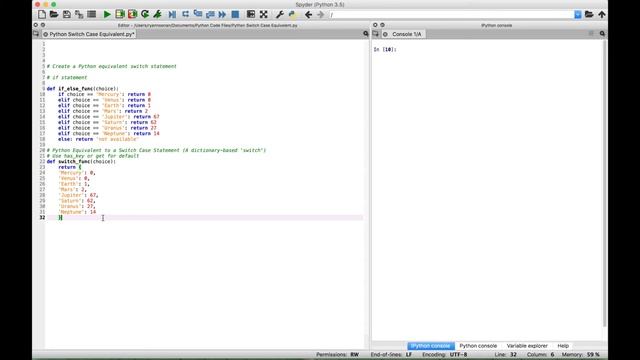Re-run the last script

[145, 15]
